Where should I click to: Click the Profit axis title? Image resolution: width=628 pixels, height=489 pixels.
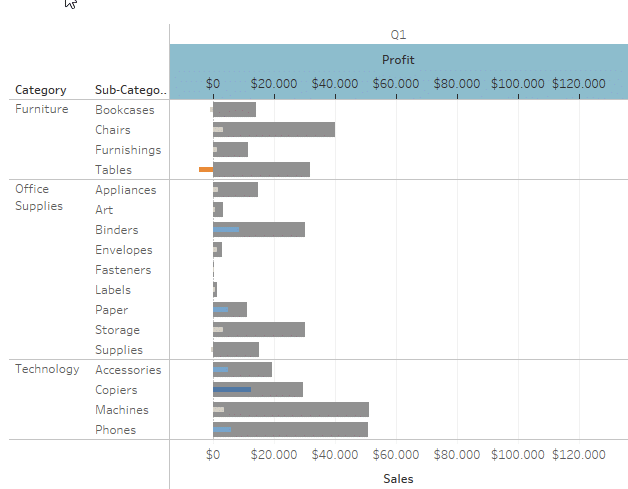click(398, 60)
